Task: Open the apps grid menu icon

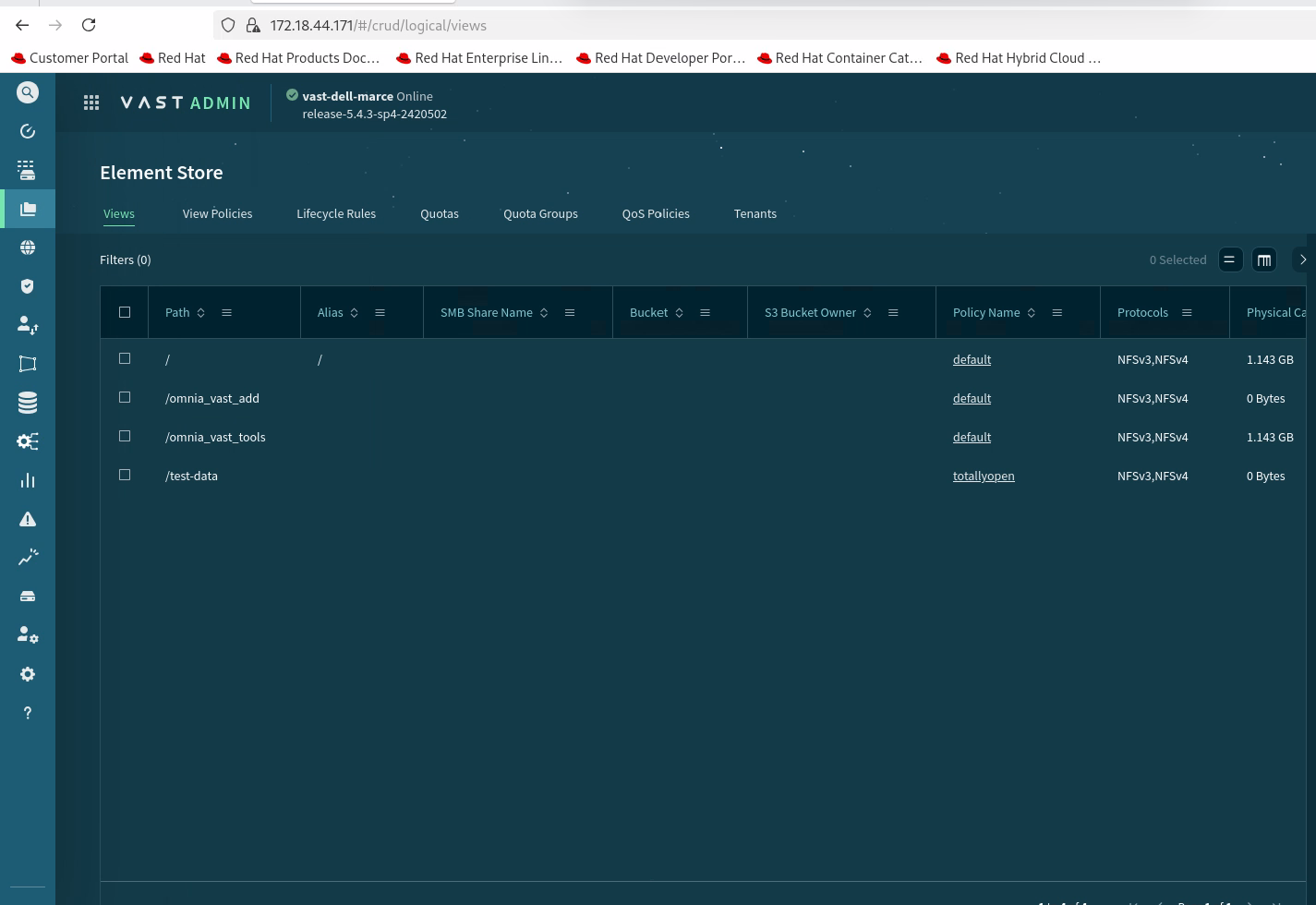Action: [x=91, y=103]
